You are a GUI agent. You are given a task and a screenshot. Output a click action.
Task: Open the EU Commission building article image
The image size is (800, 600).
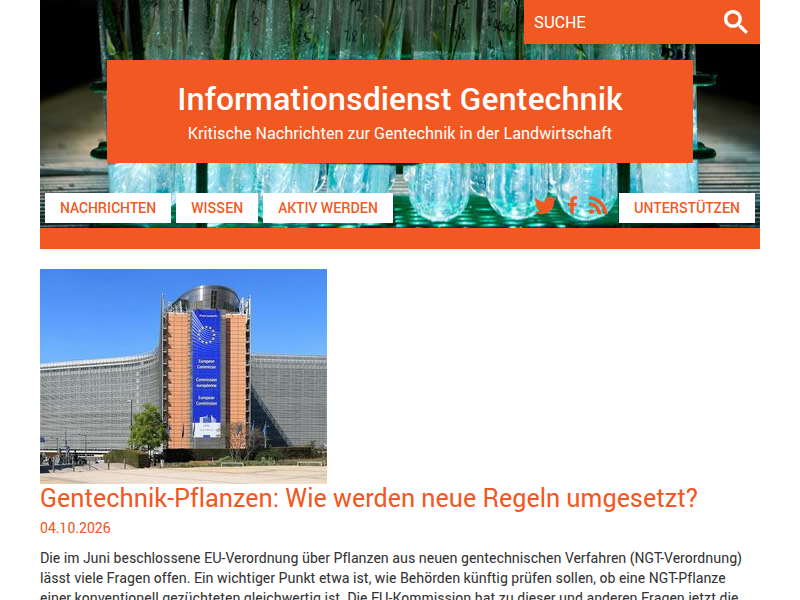point(184,376)
